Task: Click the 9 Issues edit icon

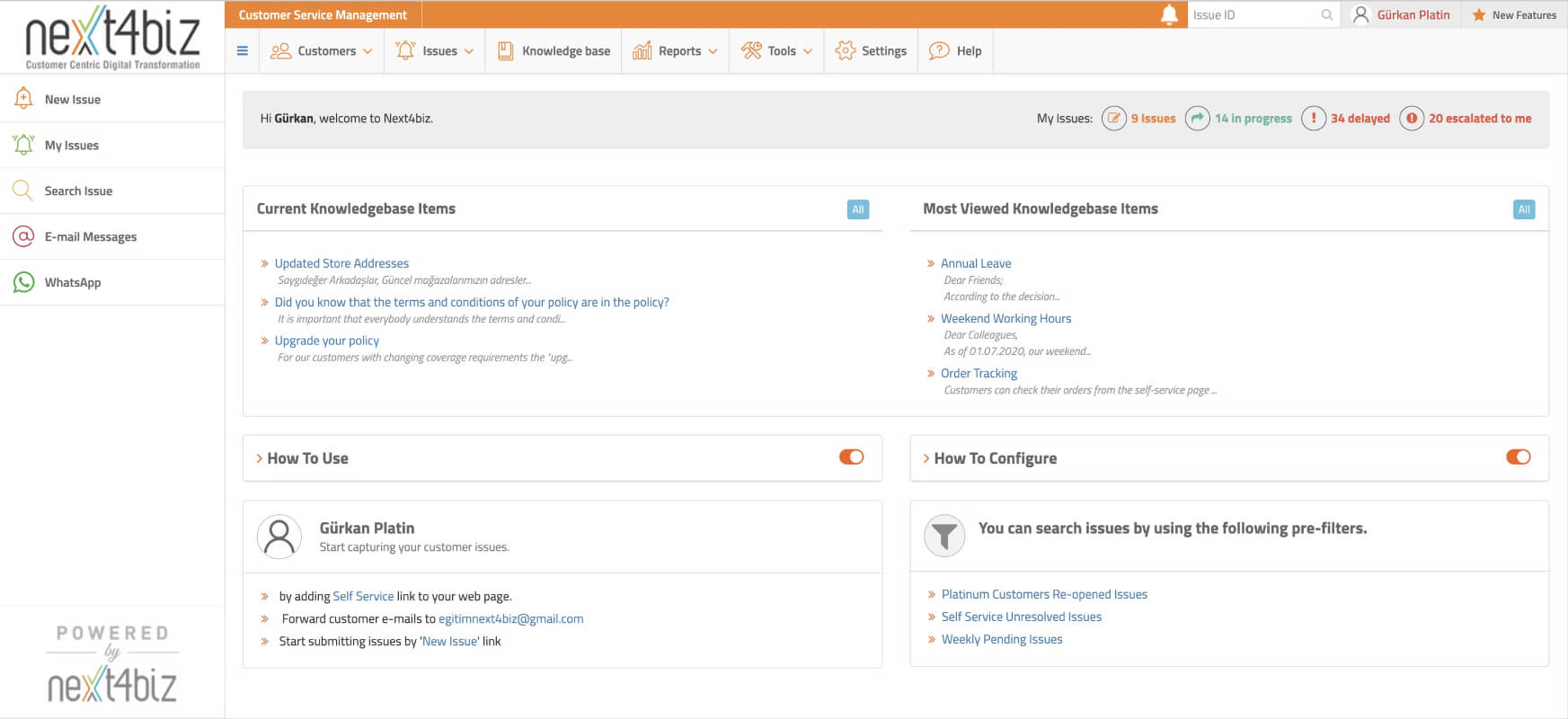Action: click(x=1114, y=119)
